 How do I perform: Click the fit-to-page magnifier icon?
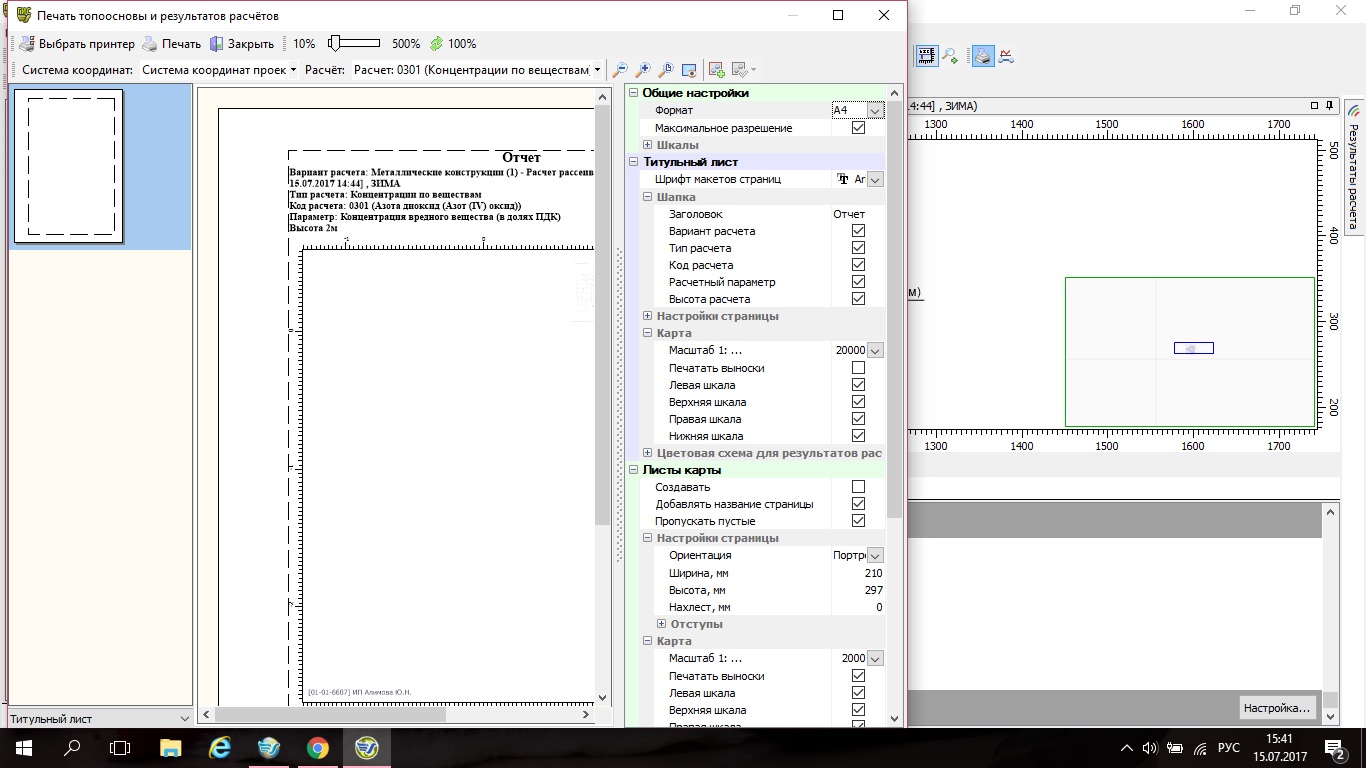pos(666,70)
